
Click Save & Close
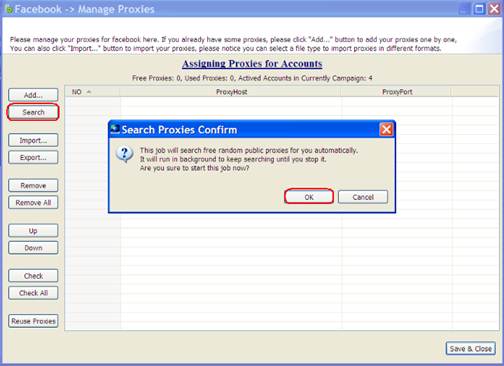470,349
